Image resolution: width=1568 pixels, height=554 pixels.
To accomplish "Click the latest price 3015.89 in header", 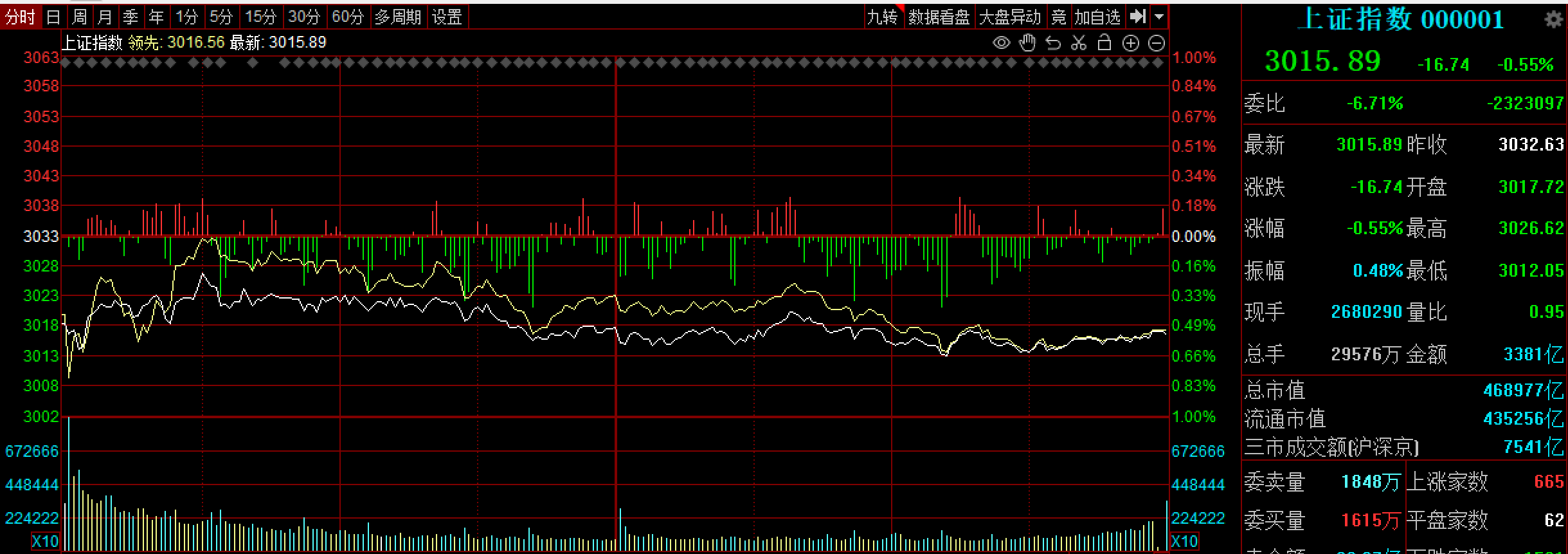I will coord(1322,61).
